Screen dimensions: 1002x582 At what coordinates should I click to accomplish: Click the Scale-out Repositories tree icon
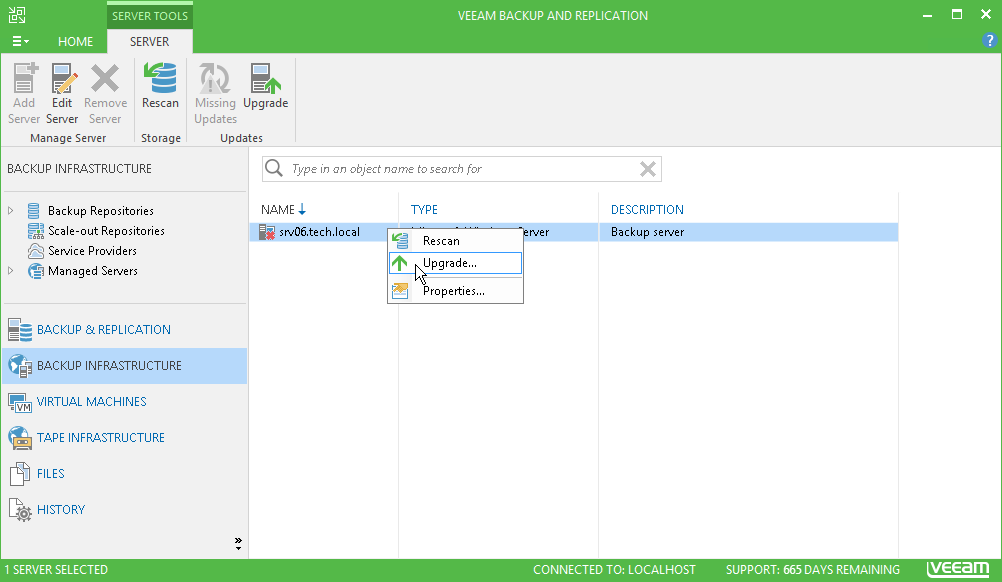pos(36,231)
